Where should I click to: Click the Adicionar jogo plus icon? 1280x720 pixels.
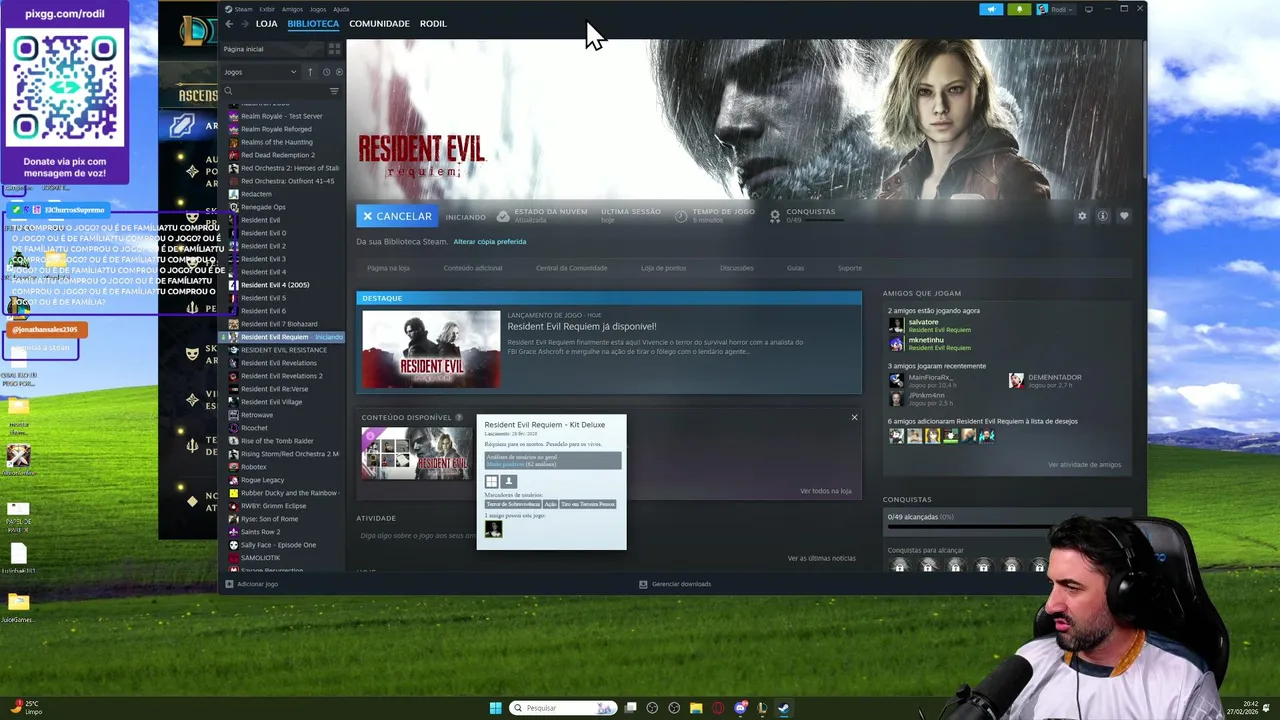[229, 584]
